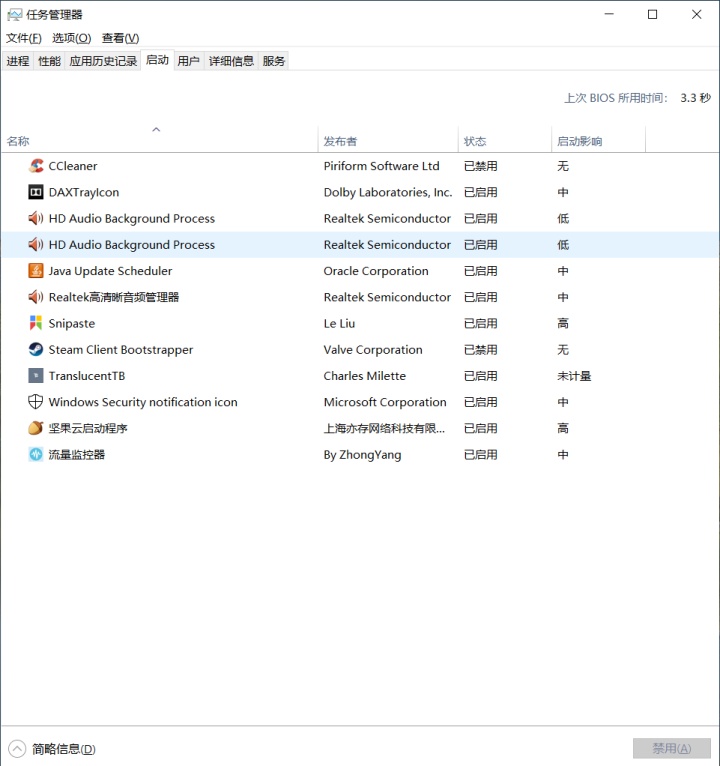Switch to the 用户 tab
This screenshot has width=720, height=766.
(189, 61)
